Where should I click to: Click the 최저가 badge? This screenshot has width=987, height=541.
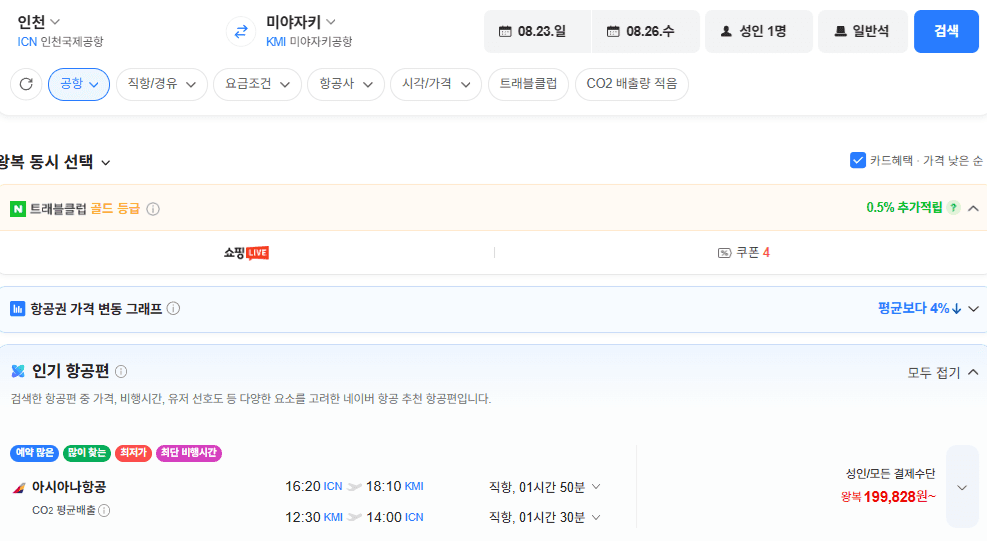[133, 453]
